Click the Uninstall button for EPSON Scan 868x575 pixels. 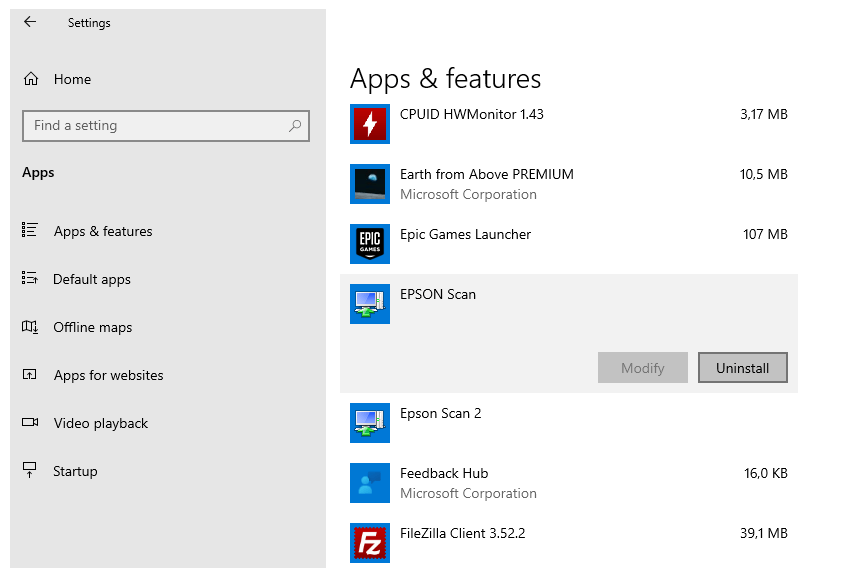[x=742, y=367]
